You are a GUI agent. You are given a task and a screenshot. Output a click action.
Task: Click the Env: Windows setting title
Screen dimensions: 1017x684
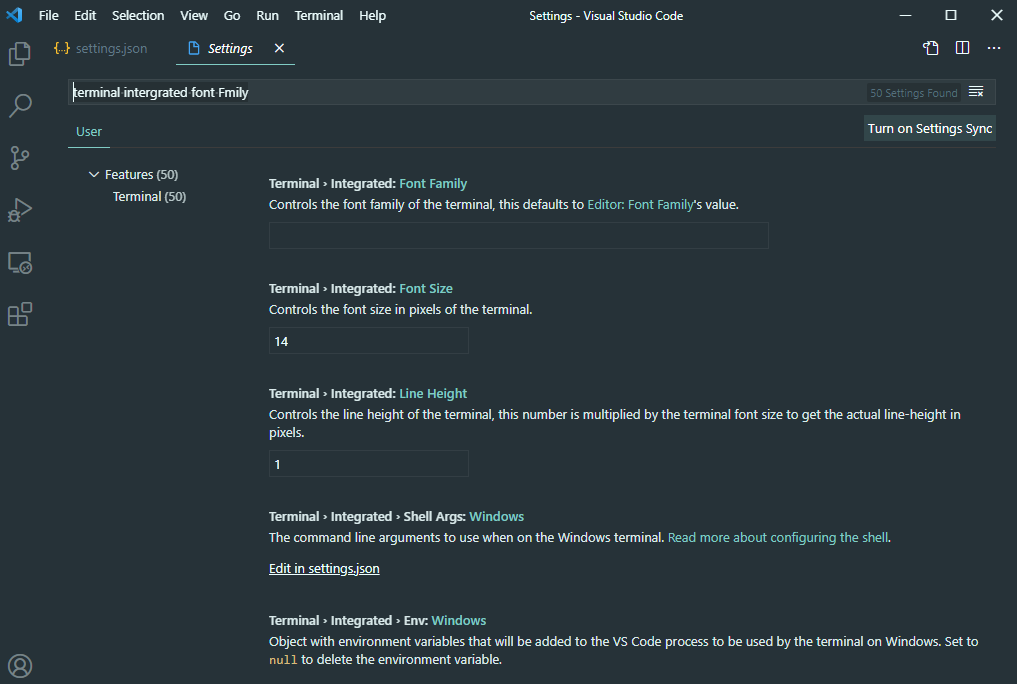click(377, 620)
